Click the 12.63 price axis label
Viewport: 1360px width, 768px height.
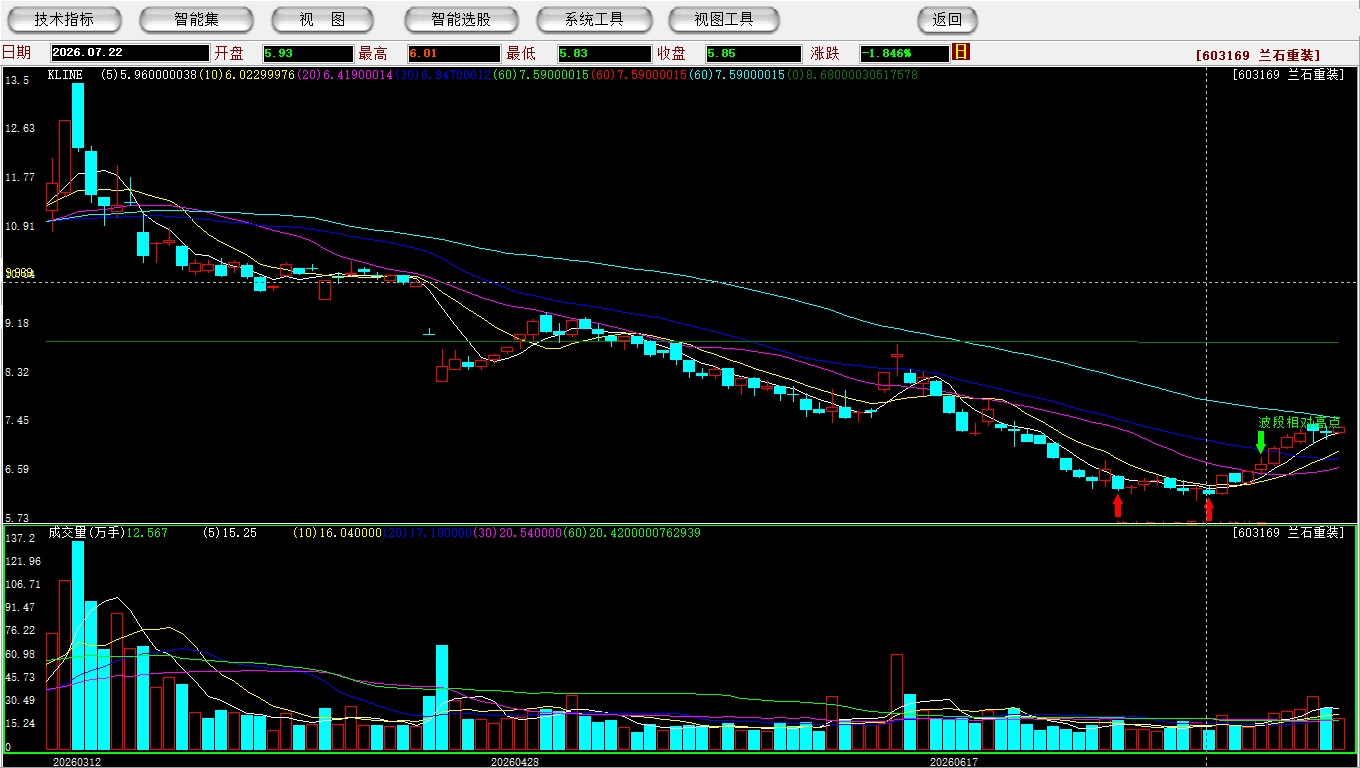pos(20,128)
